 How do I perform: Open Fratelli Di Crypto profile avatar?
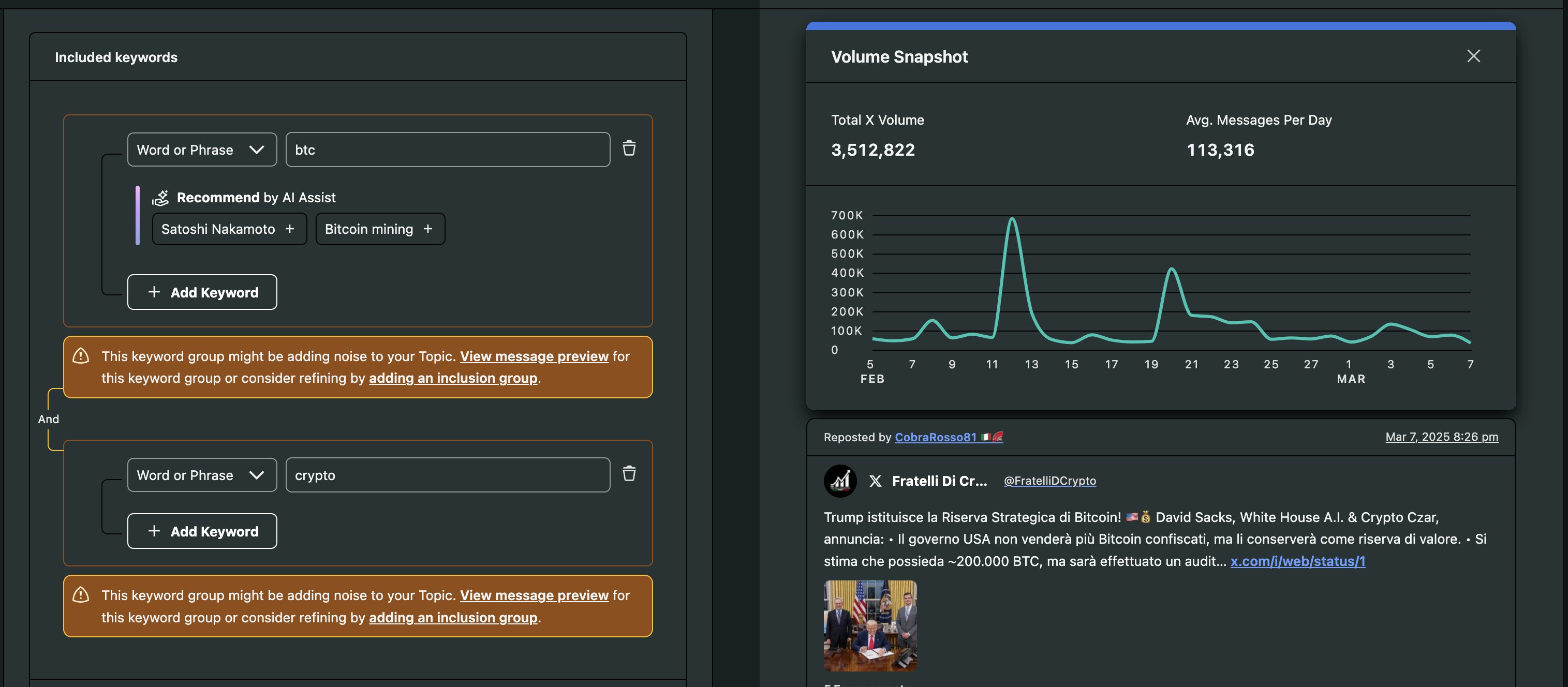[x=840, y=481]
